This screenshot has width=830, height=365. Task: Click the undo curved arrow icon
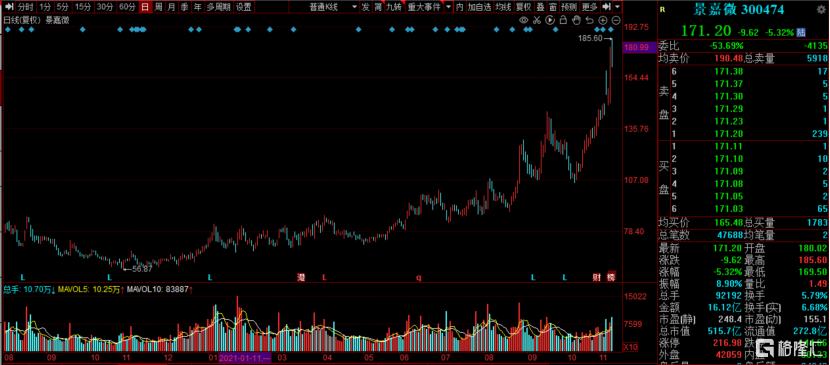[589, 20]
